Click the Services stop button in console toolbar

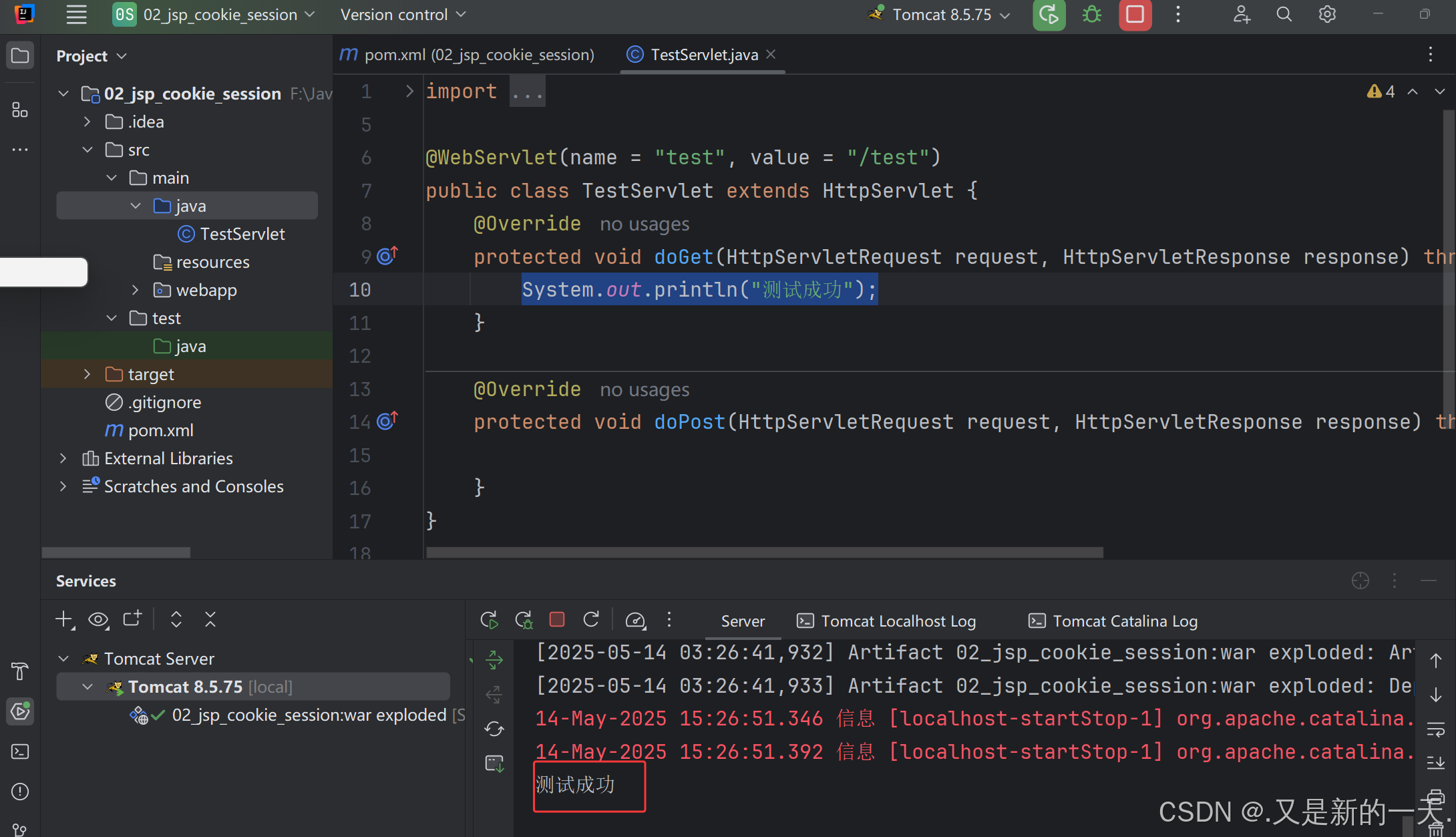557,620
